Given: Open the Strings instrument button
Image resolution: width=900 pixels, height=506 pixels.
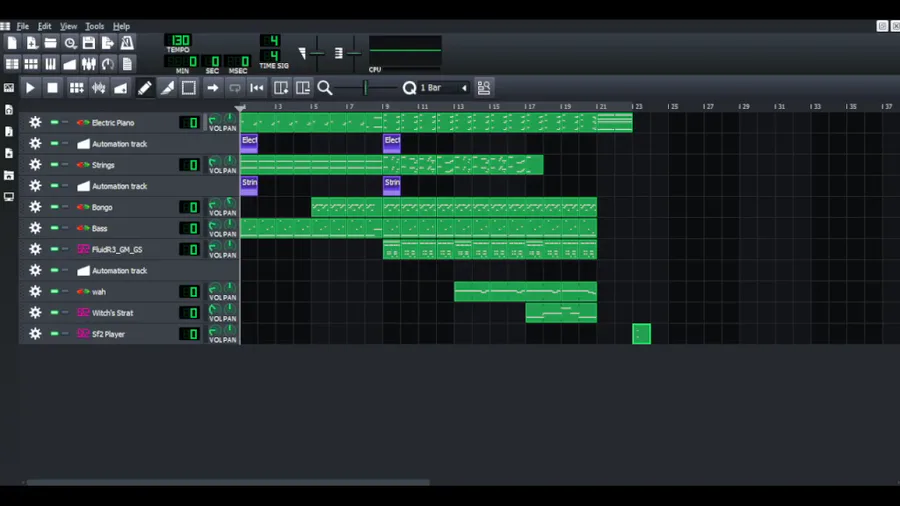Looking at the screenshot, I should [125, 165].
